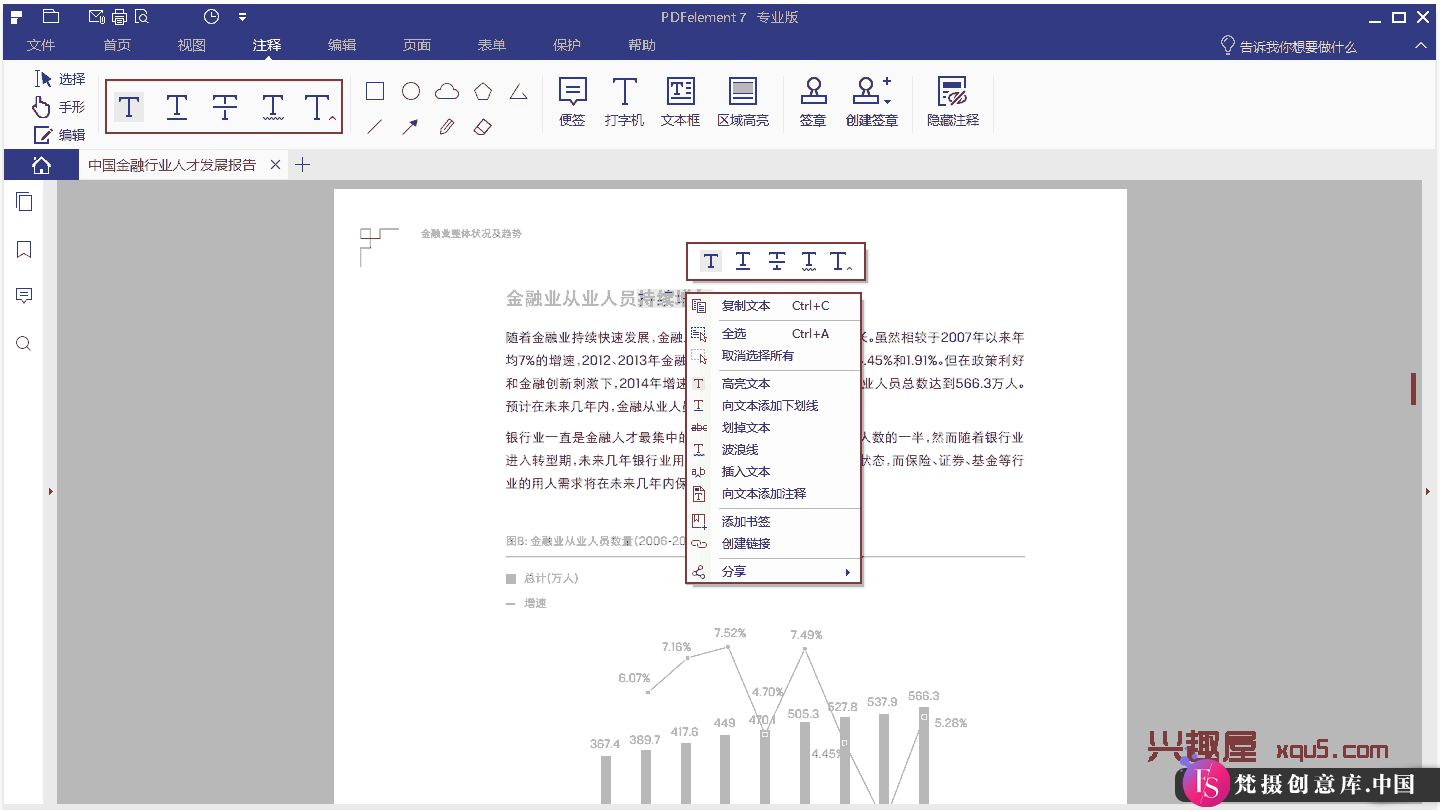The height and width of the screenshot is (810, 1440).
Task: Click underline in floating mini toolbar
Action: coord(743,262)
